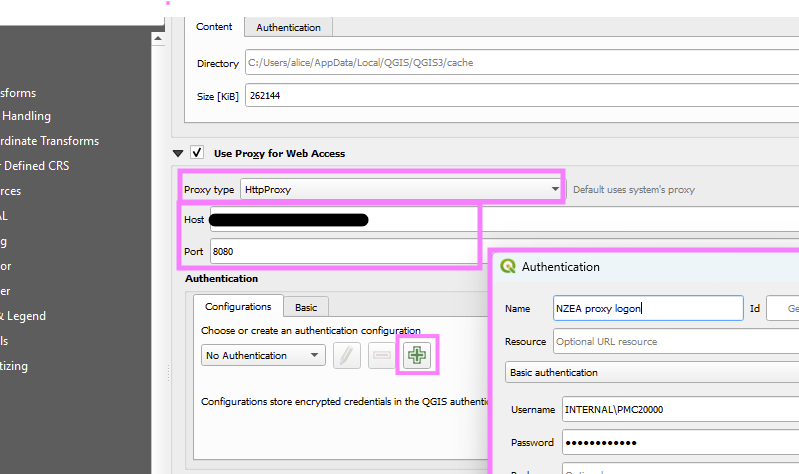Click the Optional URL resource field
799x474 pixels.
(x=676, y=341)
